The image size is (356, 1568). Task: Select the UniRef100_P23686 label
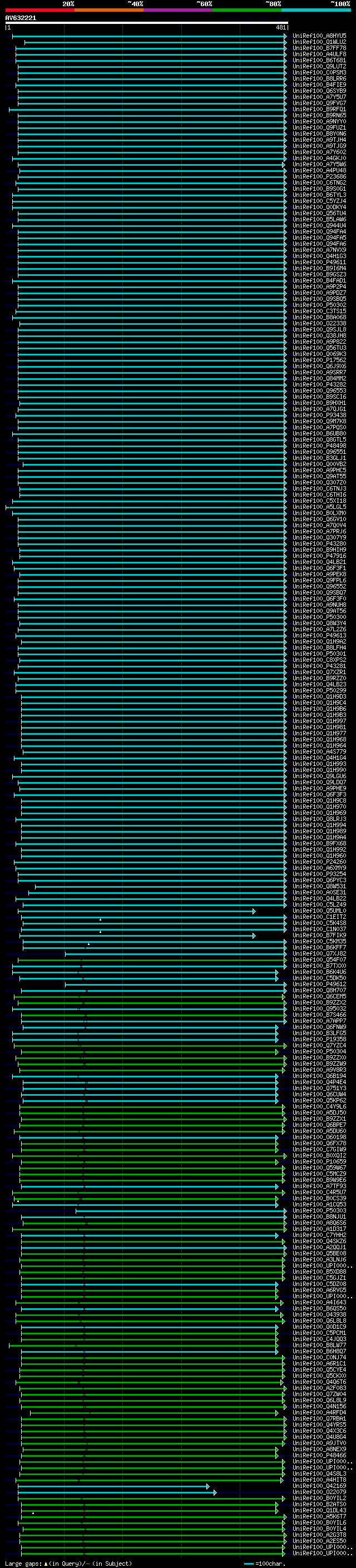319,176
